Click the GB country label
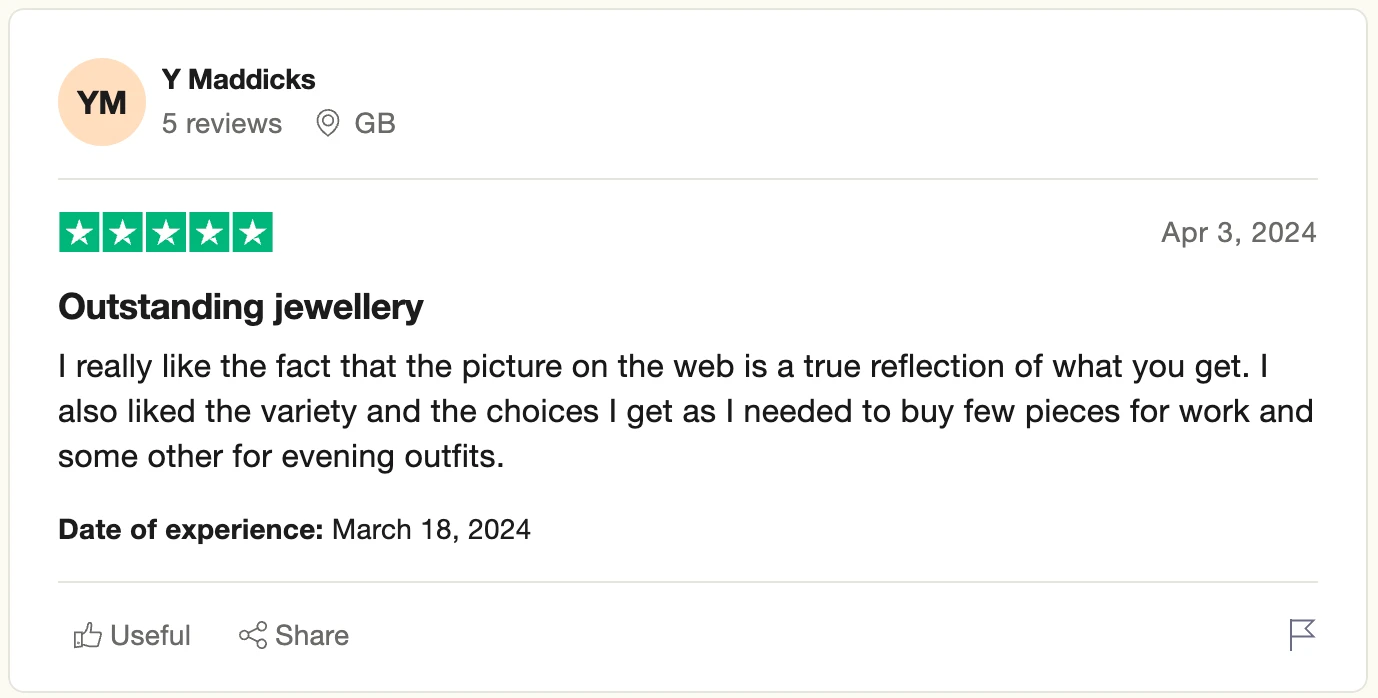The image size is (1378, 698). pos(375,124)
